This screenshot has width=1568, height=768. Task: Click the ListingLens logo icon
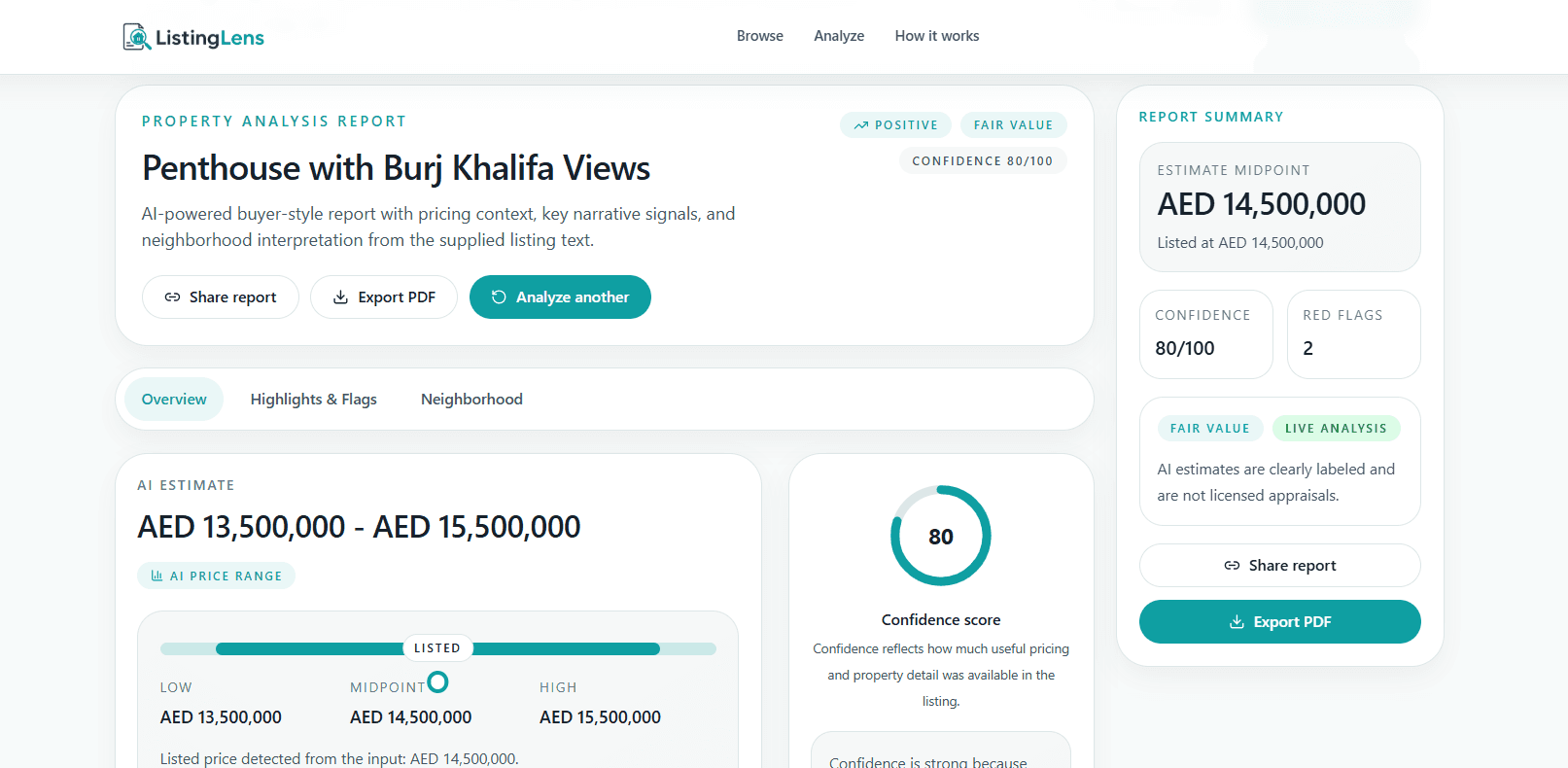click(136, 37)
